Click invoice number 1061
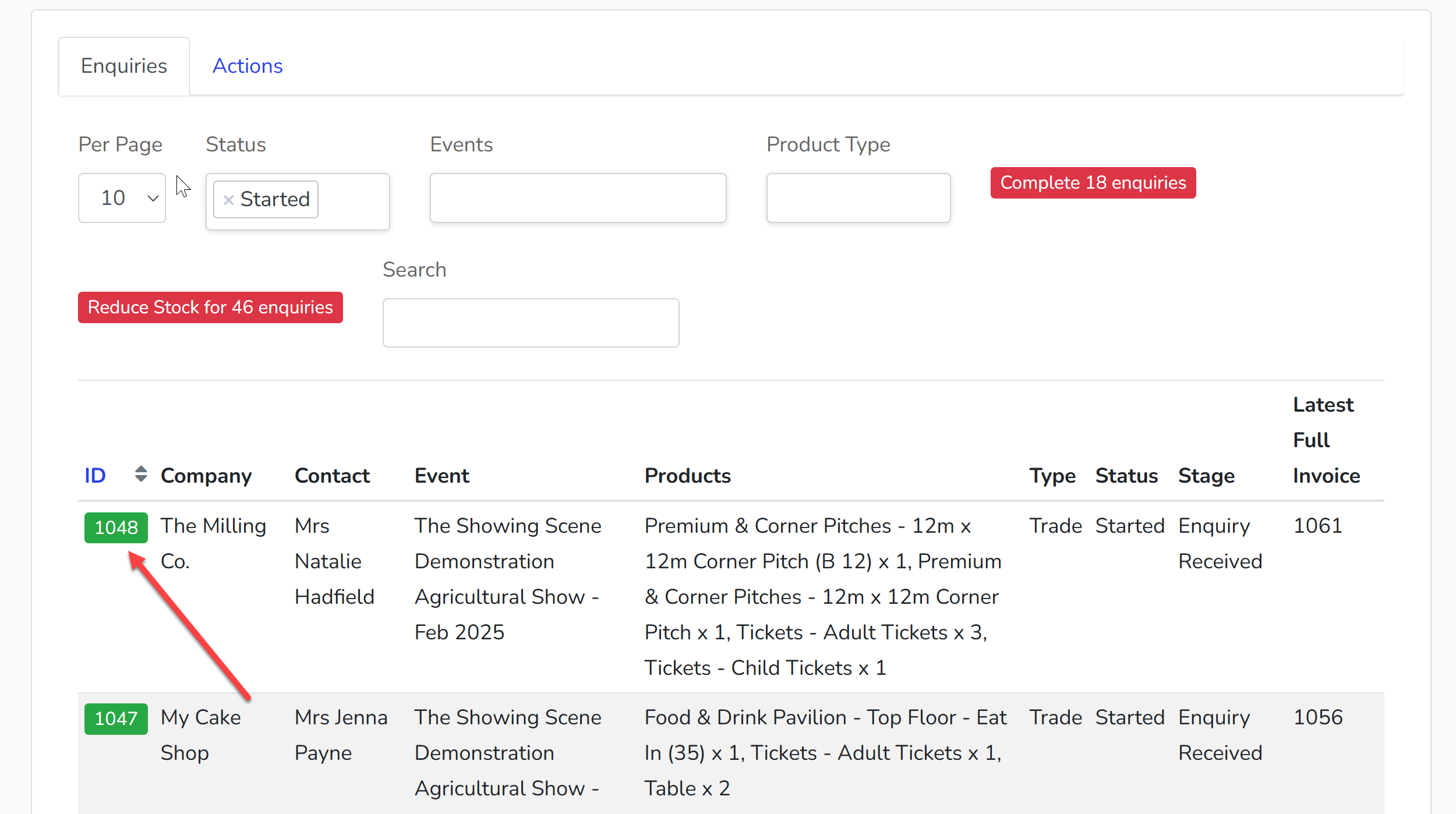Screen dimensions: 1456x814 1317,526
